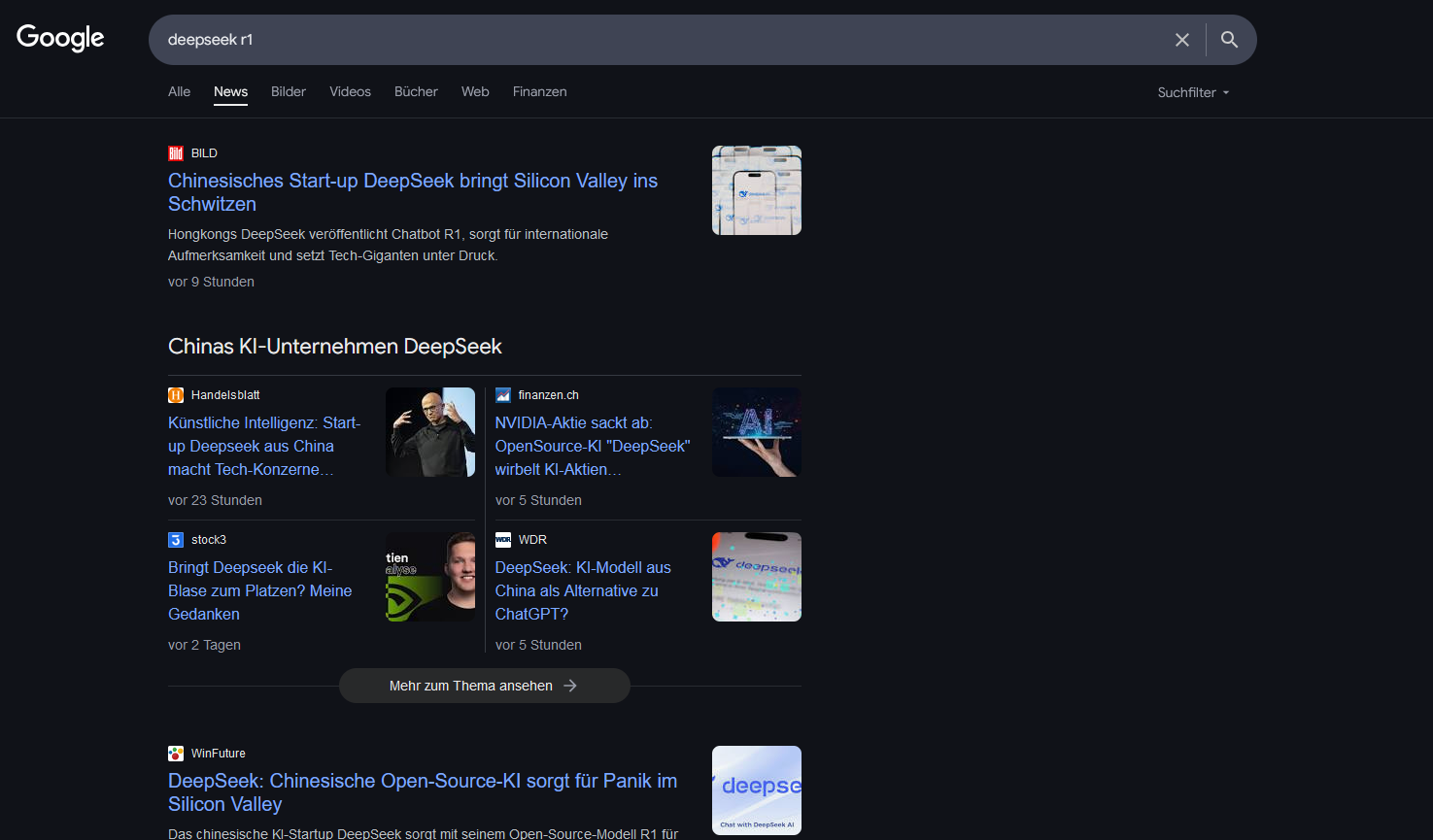Image resolution: width=1433 pixels, height=840 pixels.
Task: Switch to the Alle tab
Action: [179, 91]
